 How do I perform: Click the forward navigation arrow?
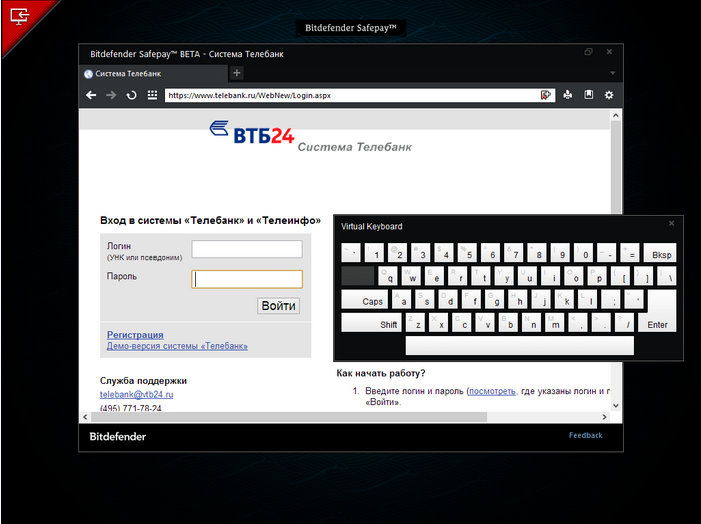point(111,95)
